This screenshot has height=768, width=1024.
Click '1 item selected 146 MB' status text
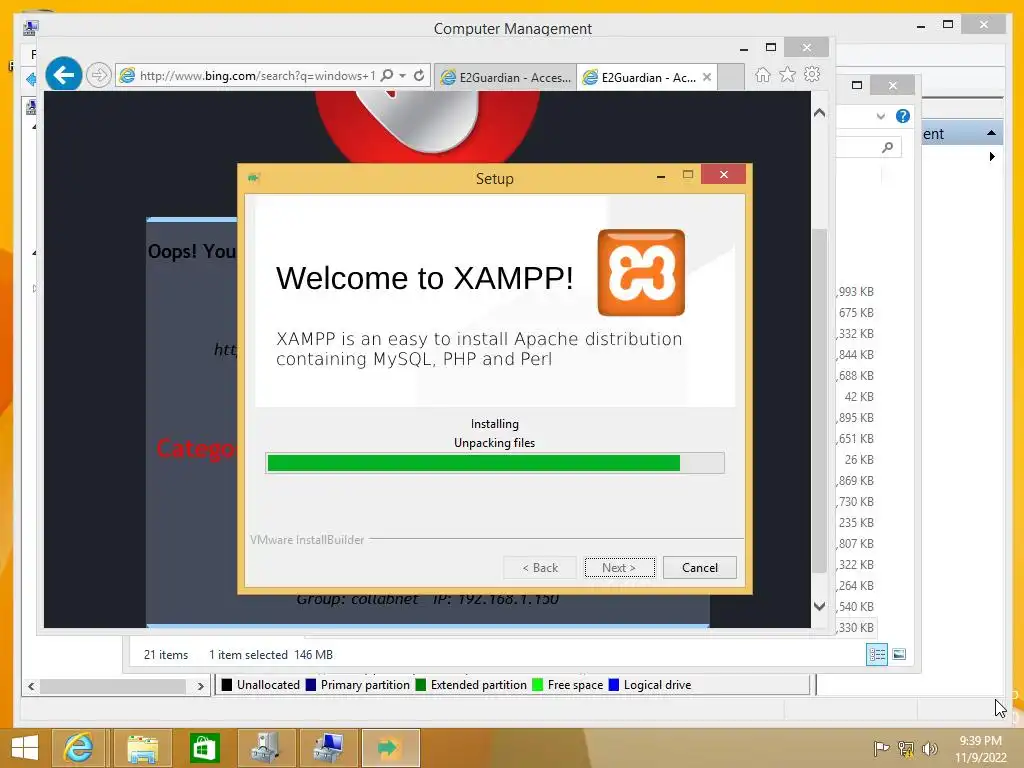pos(271,655)
